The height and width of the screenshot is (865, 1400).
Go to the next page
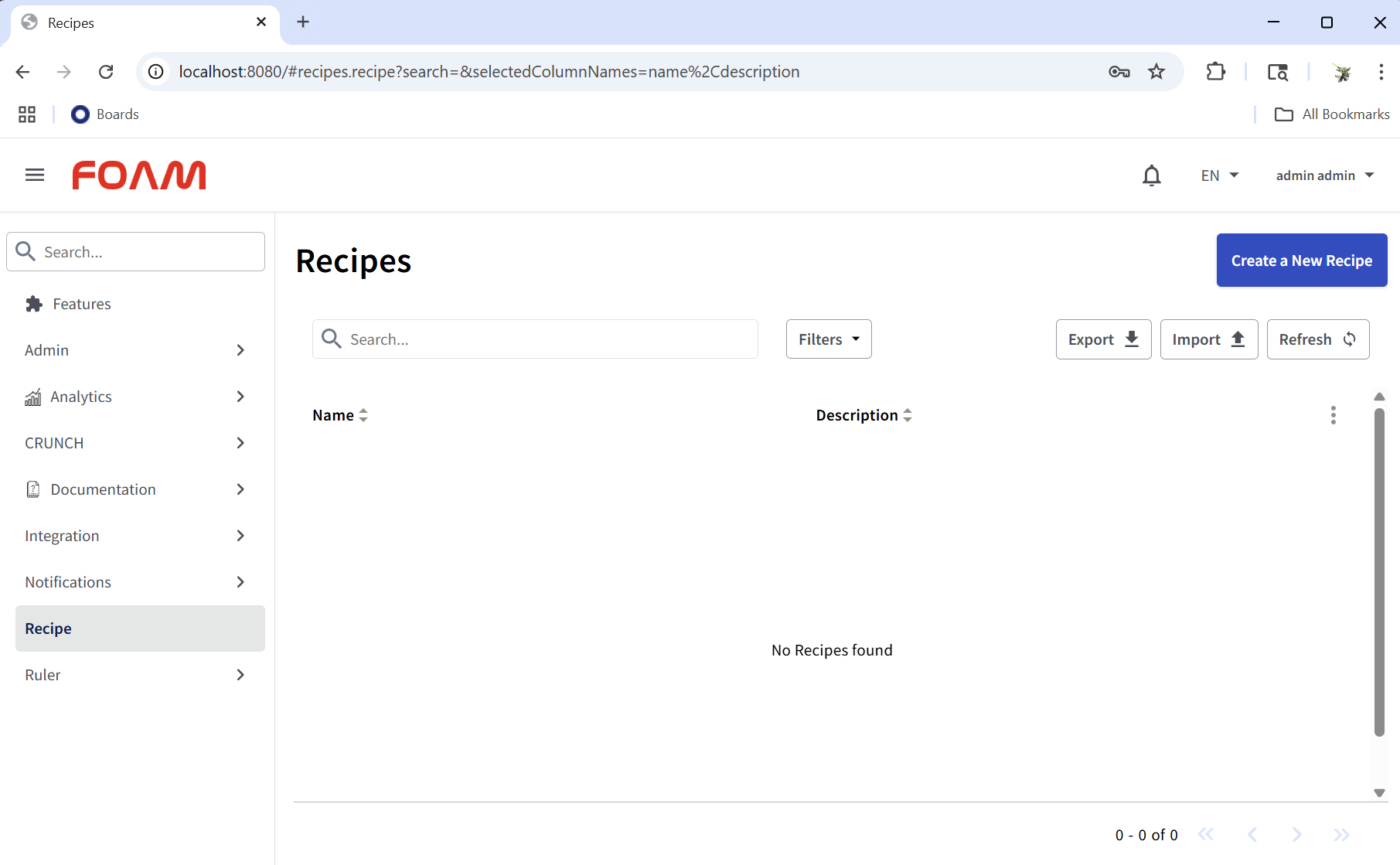1297,835
